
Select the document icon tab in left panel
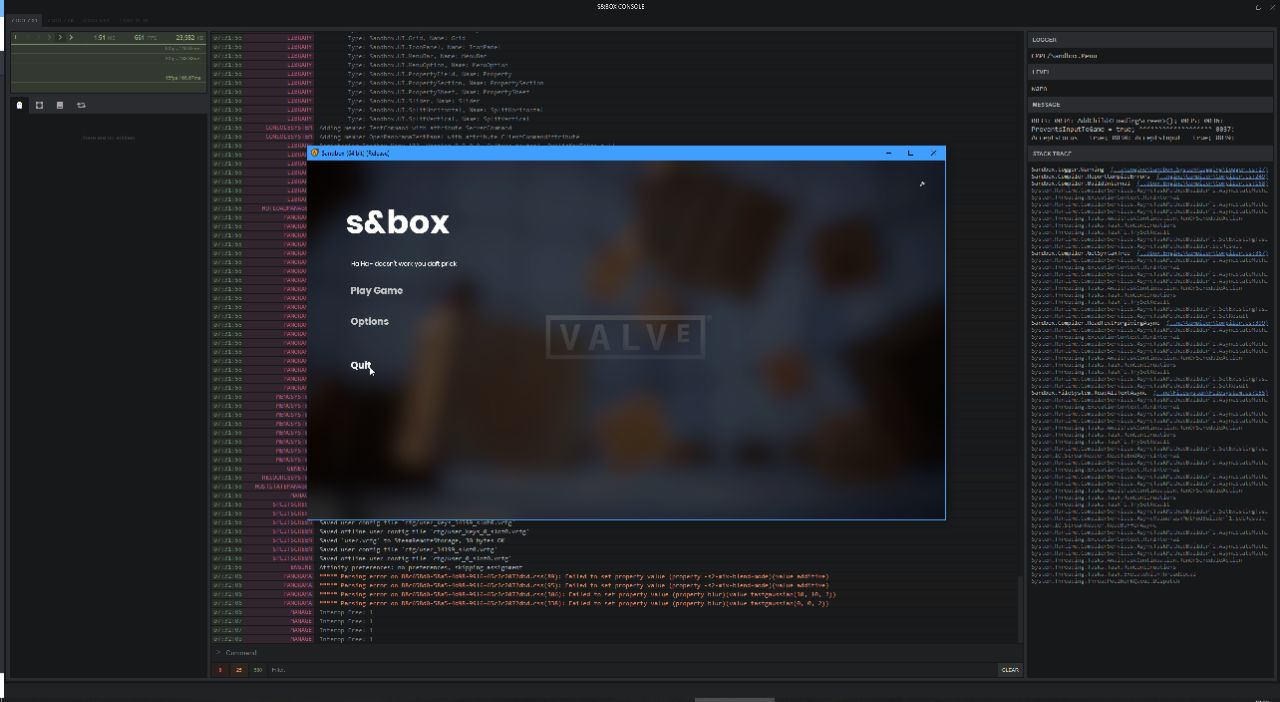(x=60, y=105)
